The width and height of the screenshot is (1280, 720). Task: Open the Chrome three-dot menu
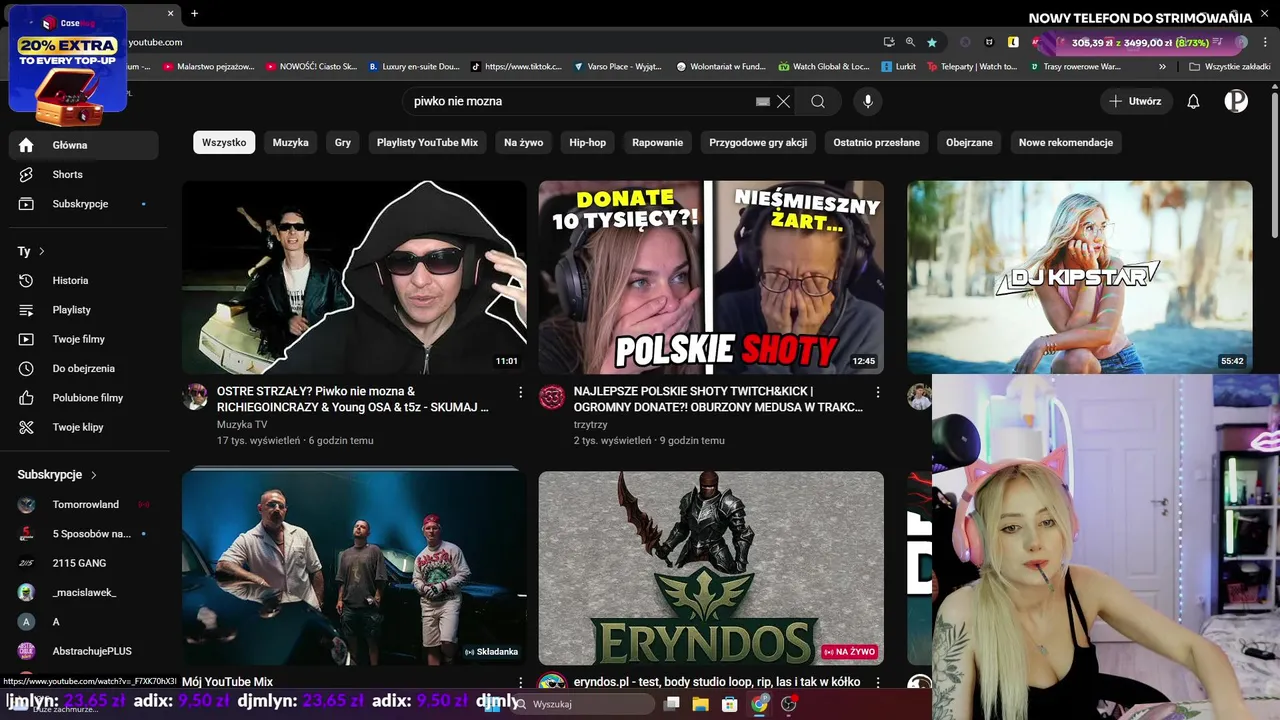(x=1265, y=42)
